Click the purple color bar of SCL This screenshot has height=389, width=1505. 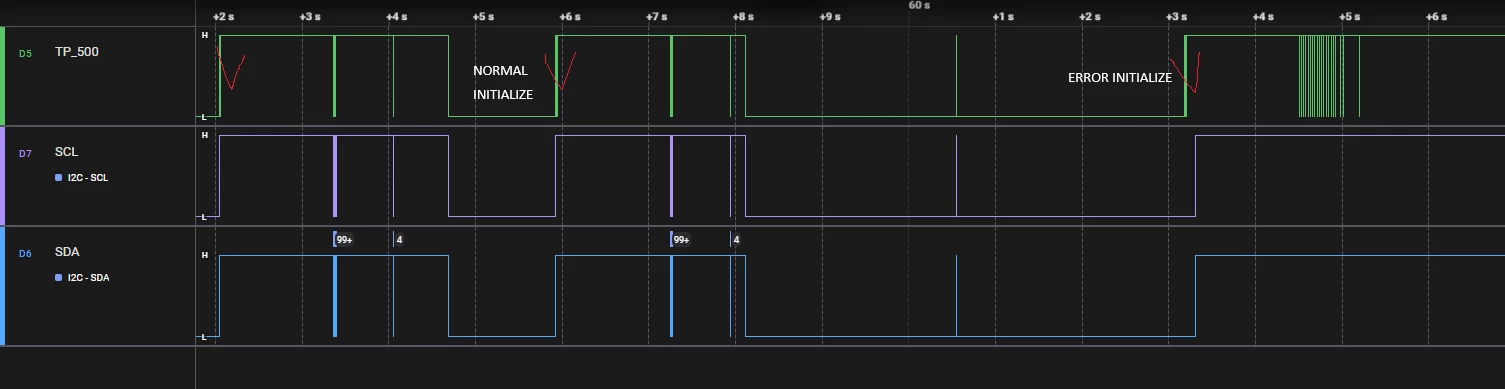pos(3,176)
